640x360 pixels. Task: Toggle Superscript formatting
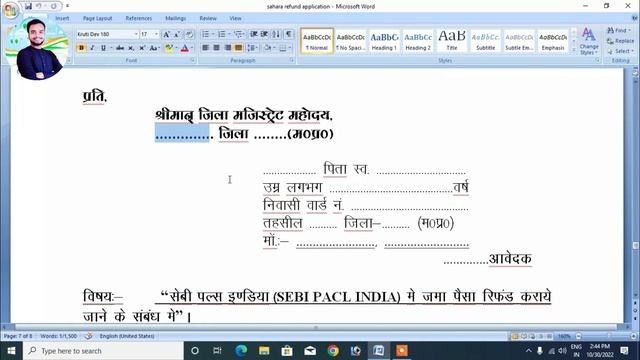click(142, 48)
